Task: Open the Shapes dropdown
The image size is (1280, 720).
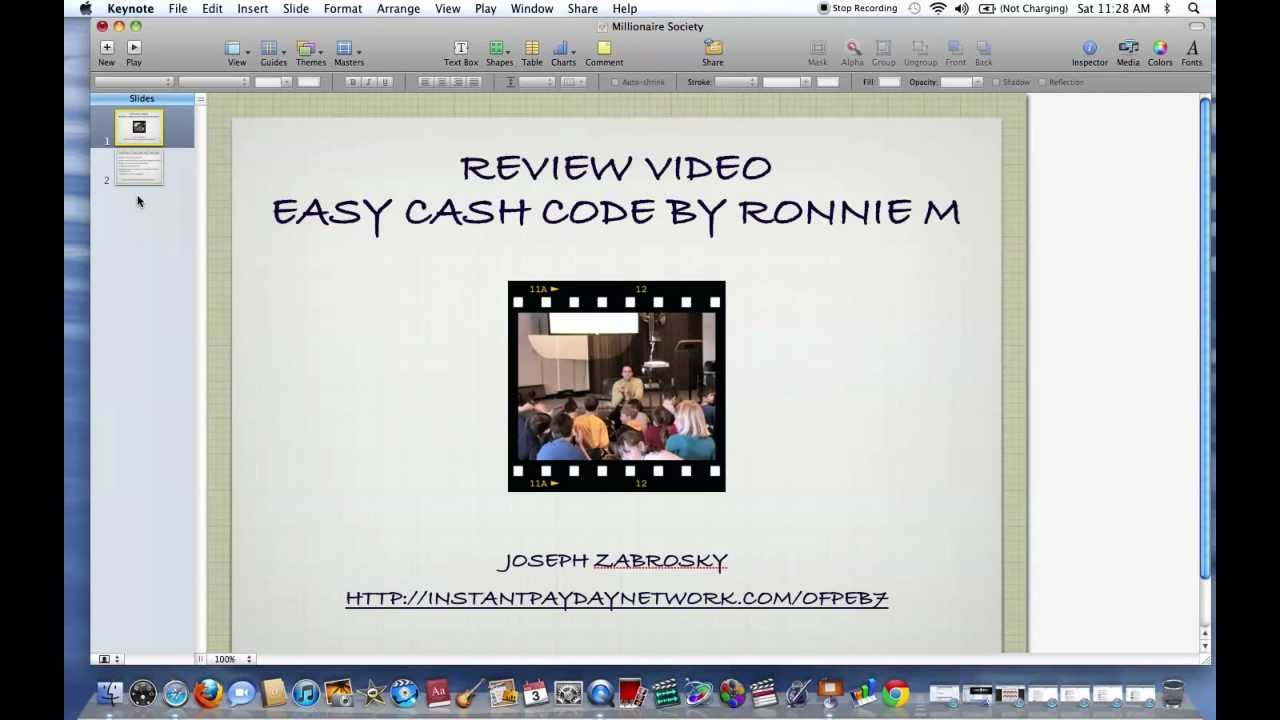Action: pyautogui.click(x=499, y=53)
